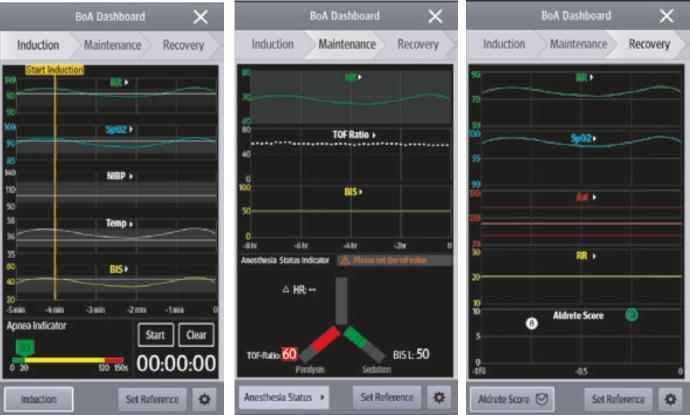Image resolution: width=690 pixels, height=415 pixels.
Task: Toggle the Aldrete Score check button
Action: pyautogui.click(x=509, y=398)
